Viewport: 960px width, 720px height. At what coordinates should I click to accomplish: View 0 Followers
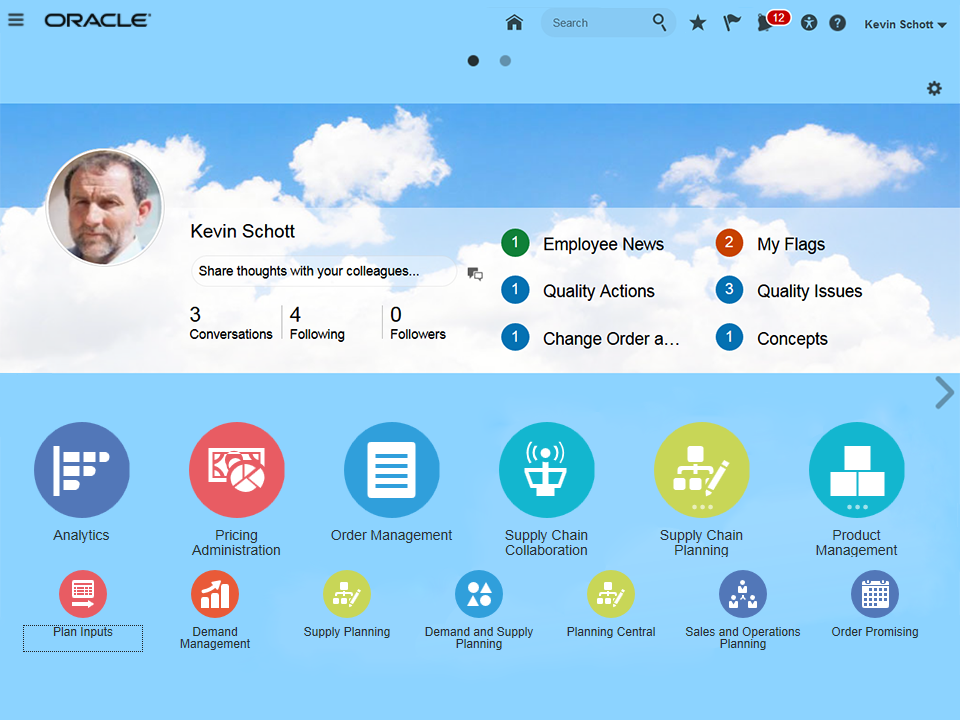point(418,323)
